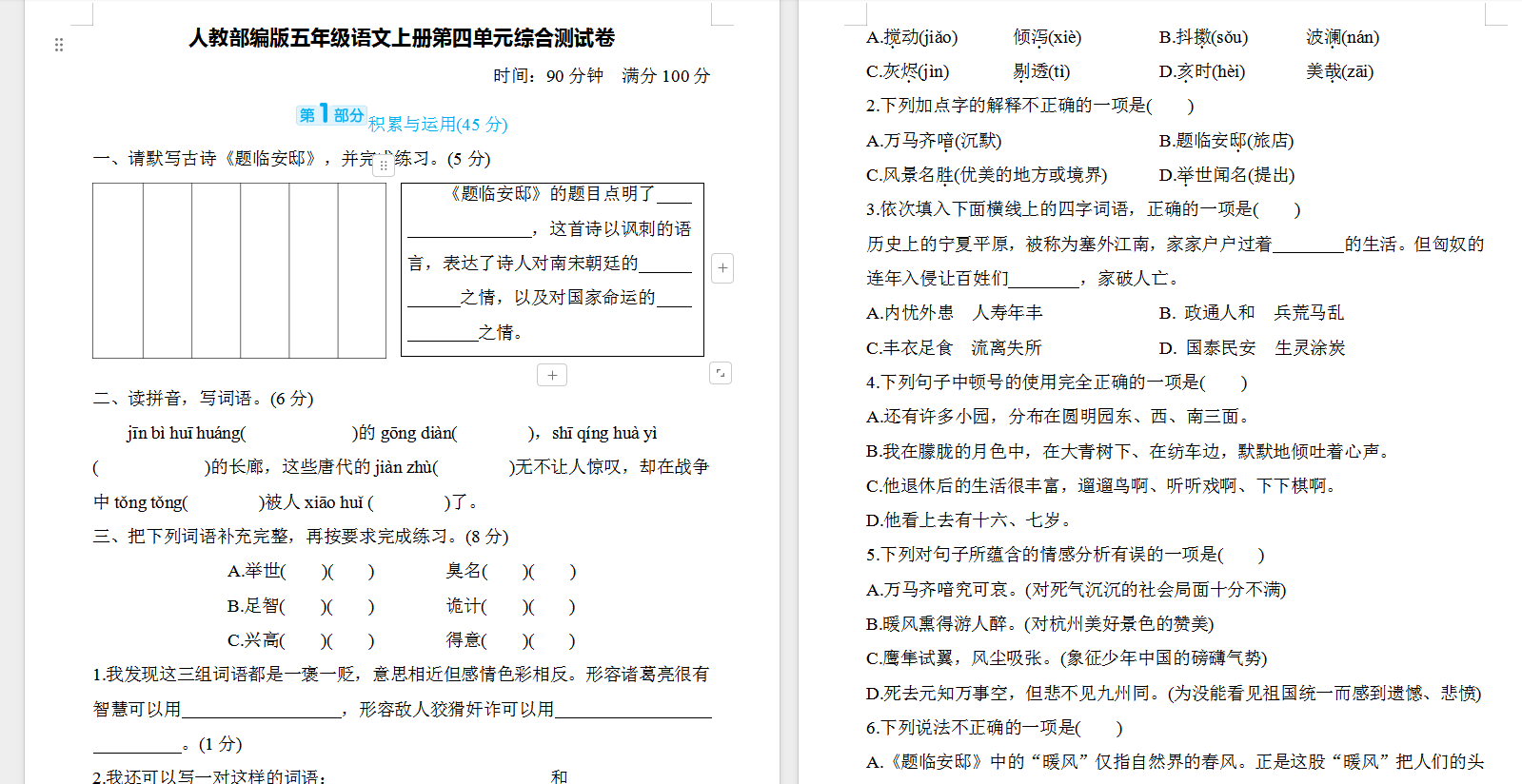The width and height of the screenshot is (1522, 784).
Task: Click the text 倾泻(xiè)
Action: 1047,37
